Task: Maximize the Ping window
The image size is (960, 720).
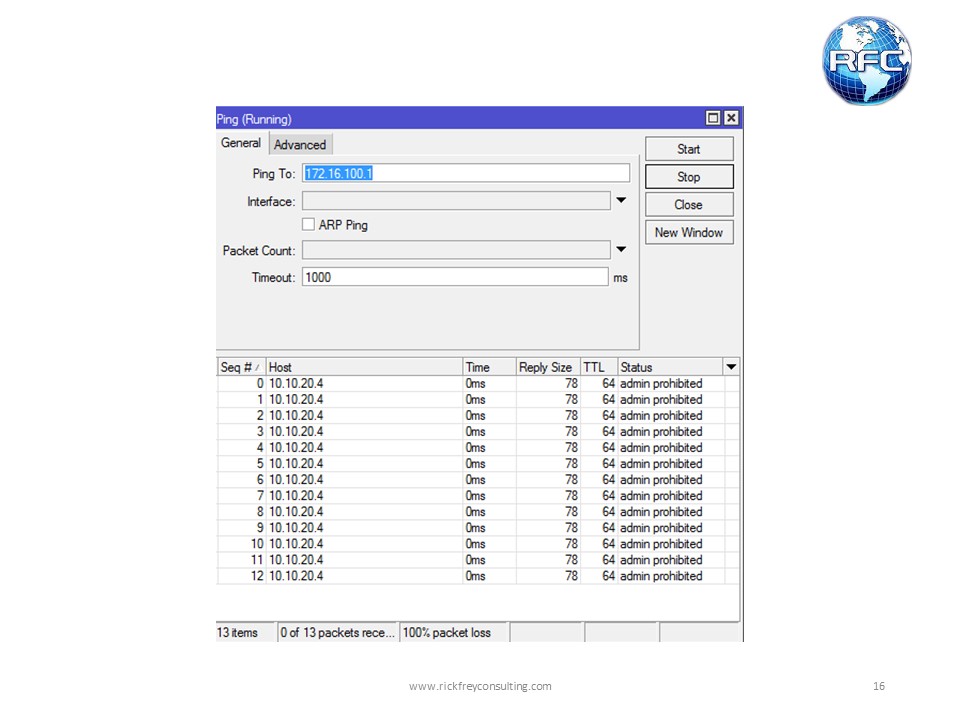Action: (713, 118)
